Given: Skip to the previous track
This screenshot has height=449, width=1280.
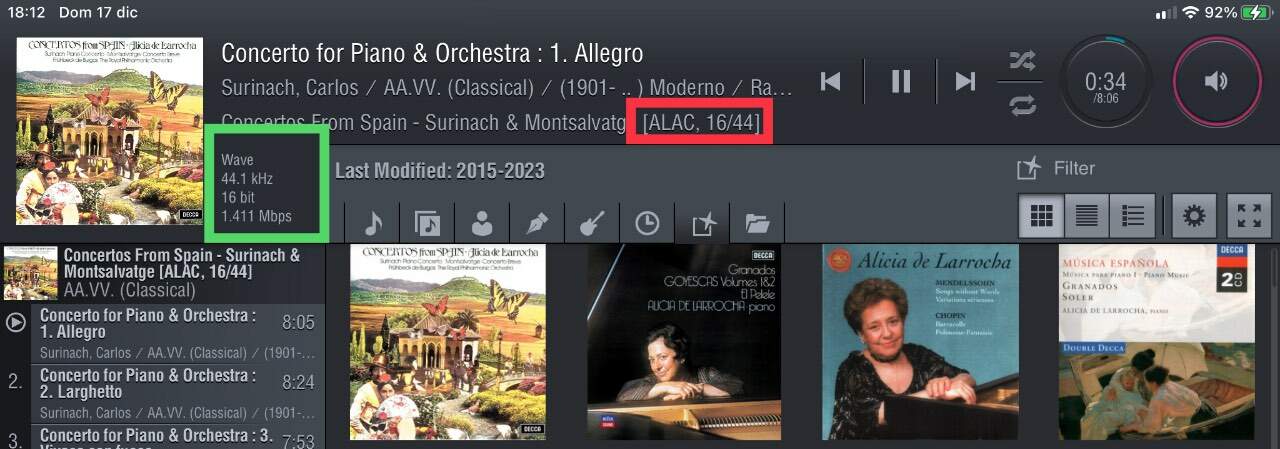Looking at the screenshot, I should tap(830, 81).
